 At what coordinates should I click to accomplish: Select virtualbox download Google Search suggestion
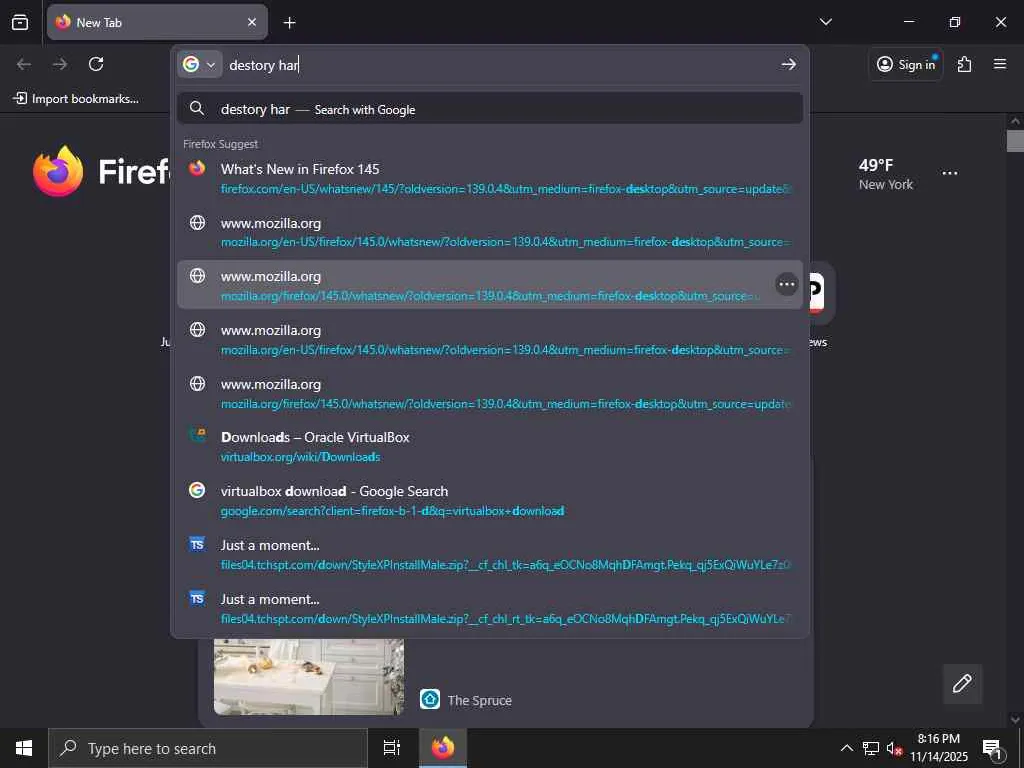(490, 501)
